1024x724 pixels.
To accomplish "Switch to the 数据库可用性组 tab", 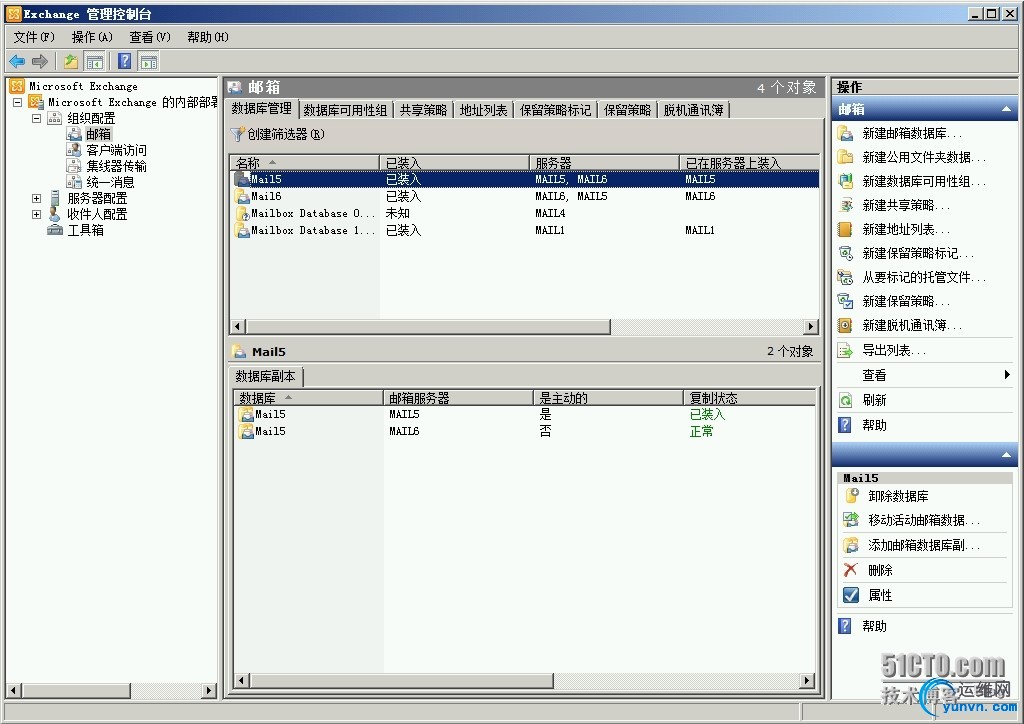I will pyautogui.click(x=345, y=110).
